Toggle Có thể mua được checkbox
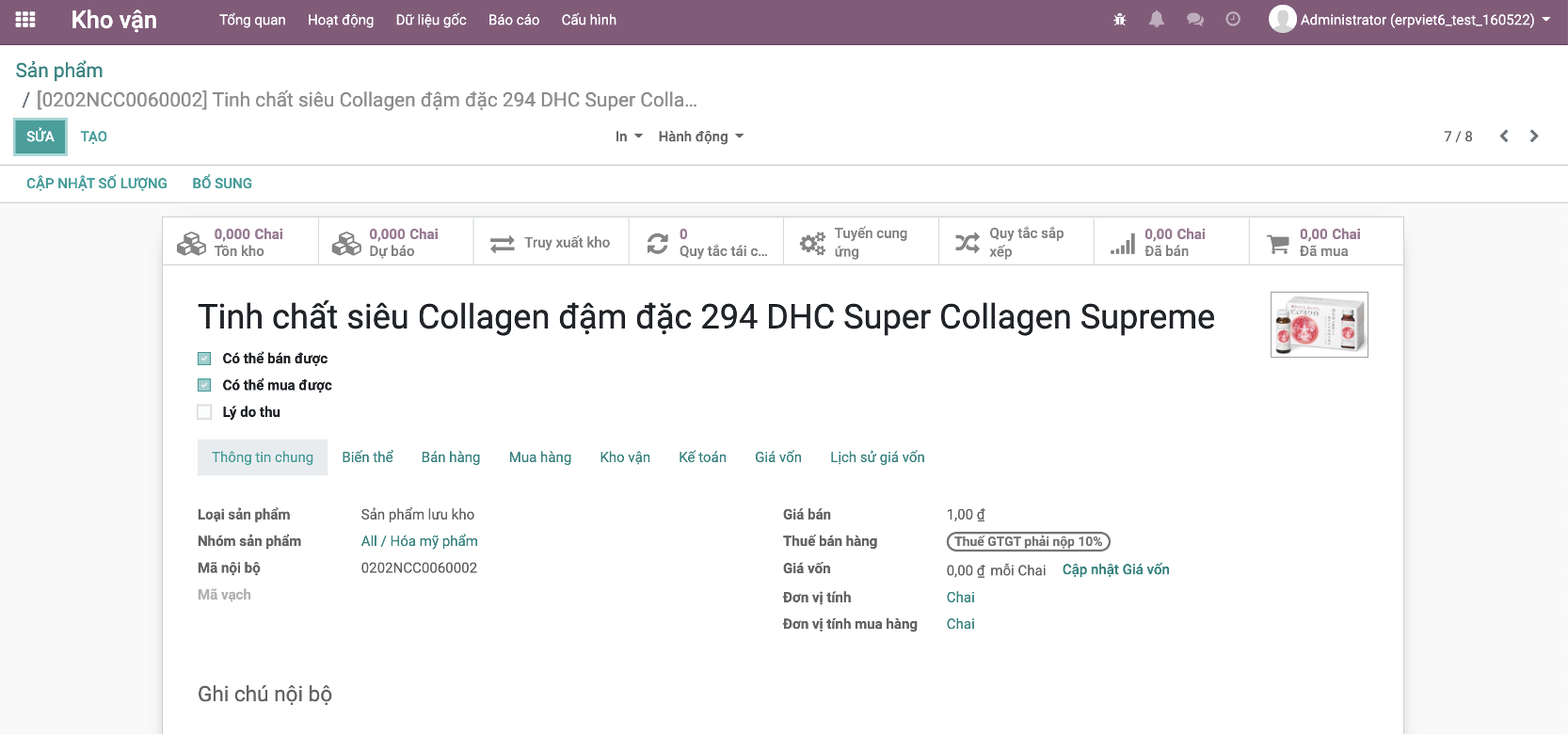Image resolution: width=1568 pixels, height=736 pixels. [204, 385]
